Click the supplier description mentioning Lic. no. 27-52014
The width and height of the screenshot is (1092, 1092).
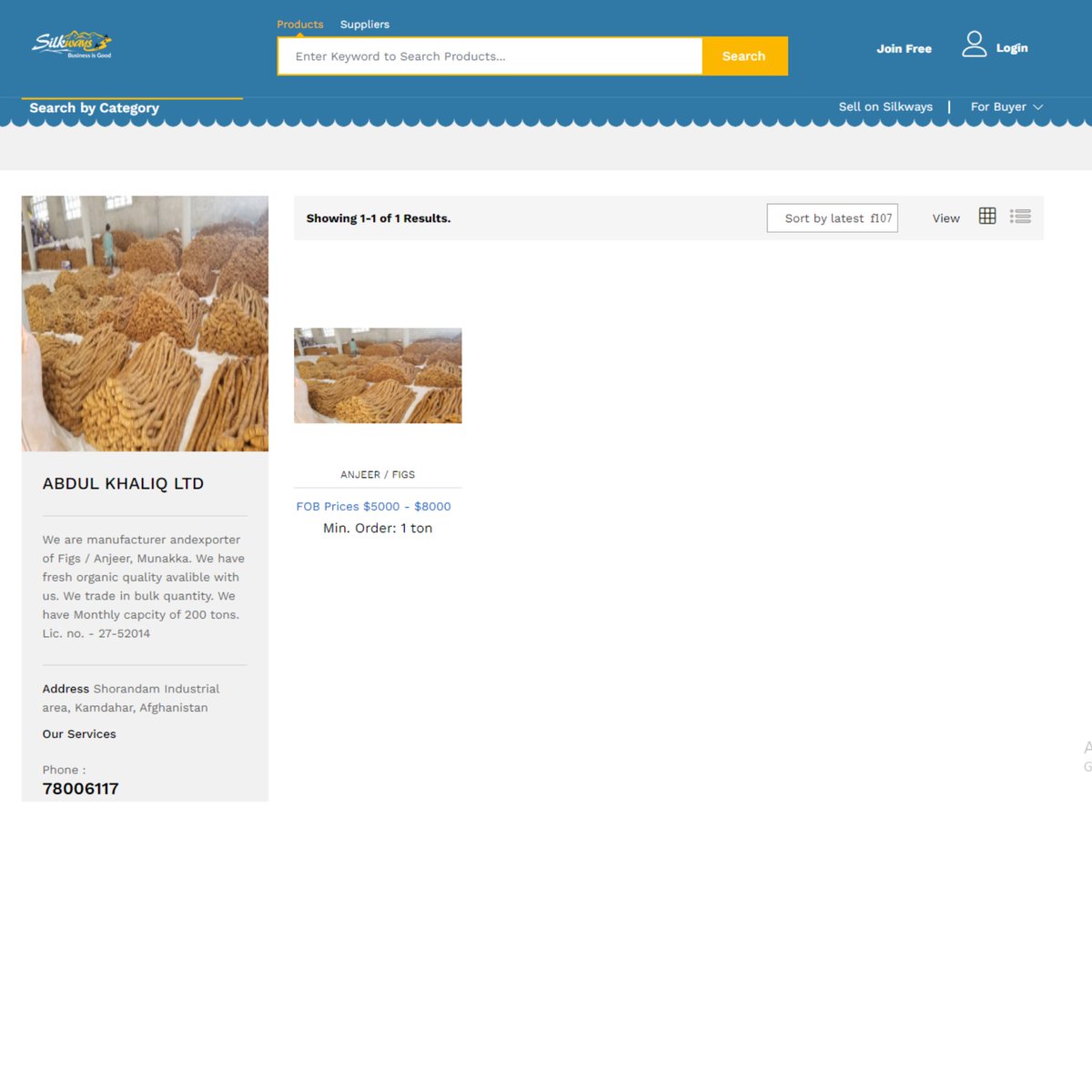coord(144,587)
